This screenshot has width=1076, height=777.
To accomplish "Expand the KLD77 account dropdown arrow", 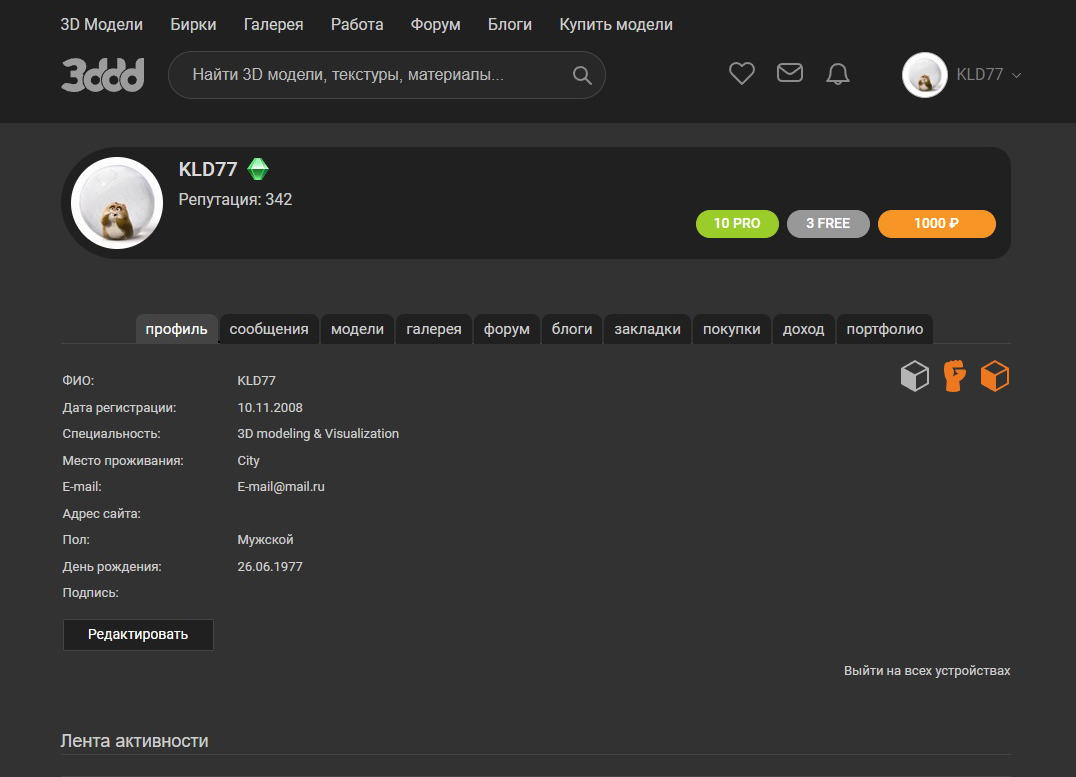I will (x=1016, y=76).
